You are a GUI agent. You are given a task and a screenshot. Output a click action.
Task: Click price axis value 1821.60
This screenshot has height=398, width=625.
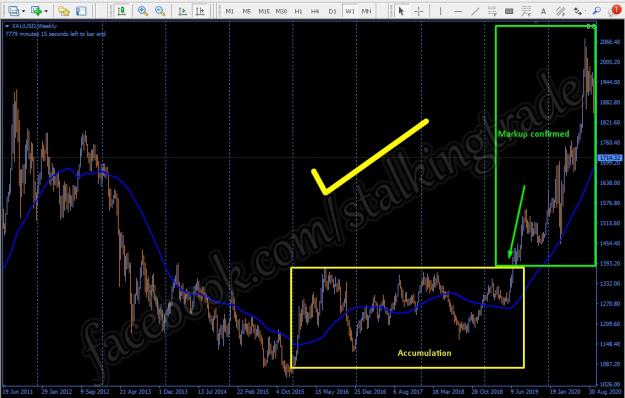coord(610,122)
